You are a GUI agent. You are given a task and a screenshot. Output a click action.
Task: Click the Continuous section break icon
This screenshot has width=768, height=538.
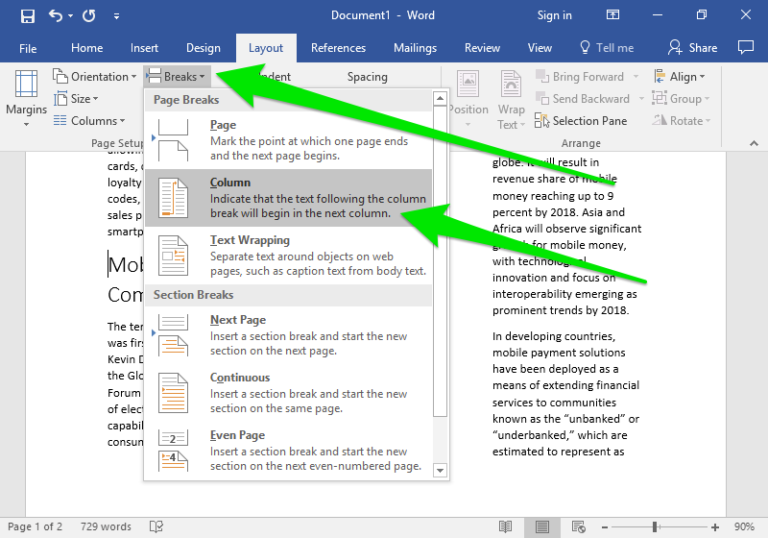(x=173, y=392)
